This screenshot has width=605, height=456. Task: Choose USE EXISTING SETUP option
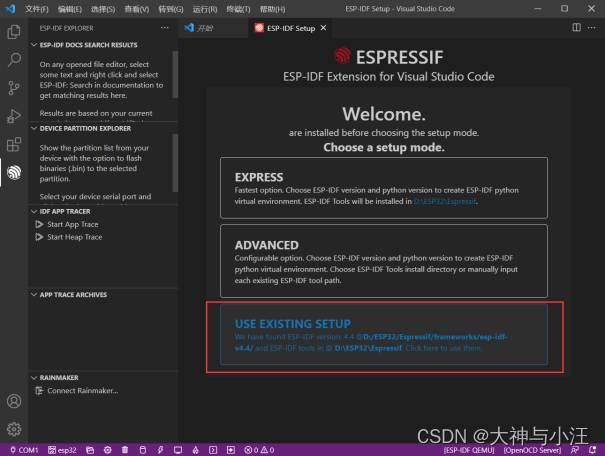(384, 334)
